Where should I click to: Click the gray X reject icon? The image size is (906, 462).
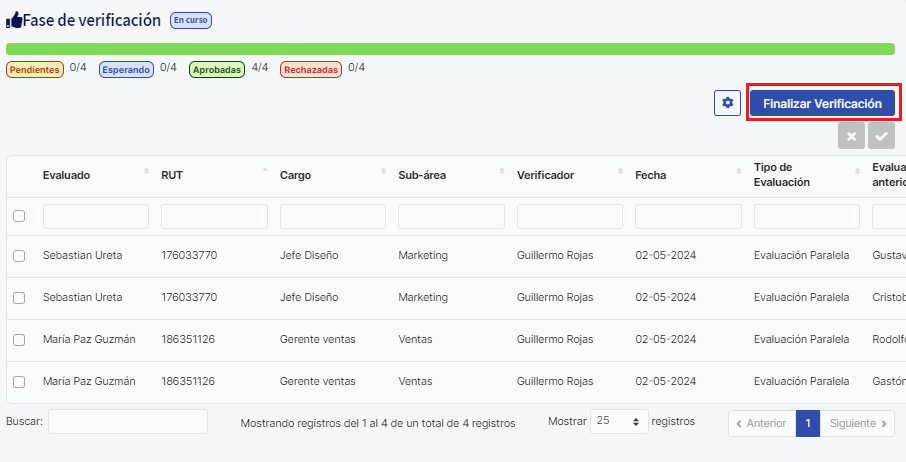pyautogui.click(x=850, y=137)
